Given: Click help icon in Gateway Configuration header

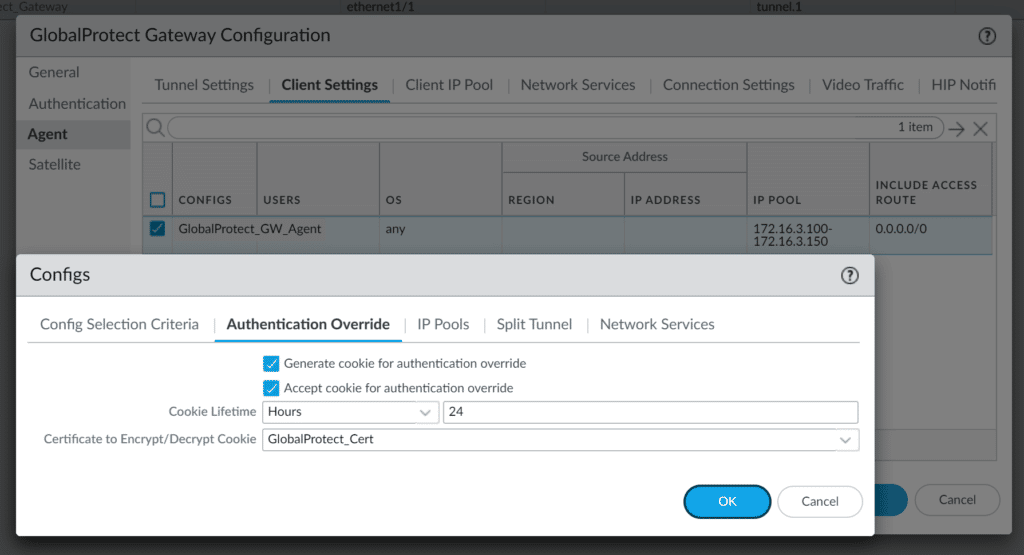Looking at the screenshot, I should click(x=987, y=36).
